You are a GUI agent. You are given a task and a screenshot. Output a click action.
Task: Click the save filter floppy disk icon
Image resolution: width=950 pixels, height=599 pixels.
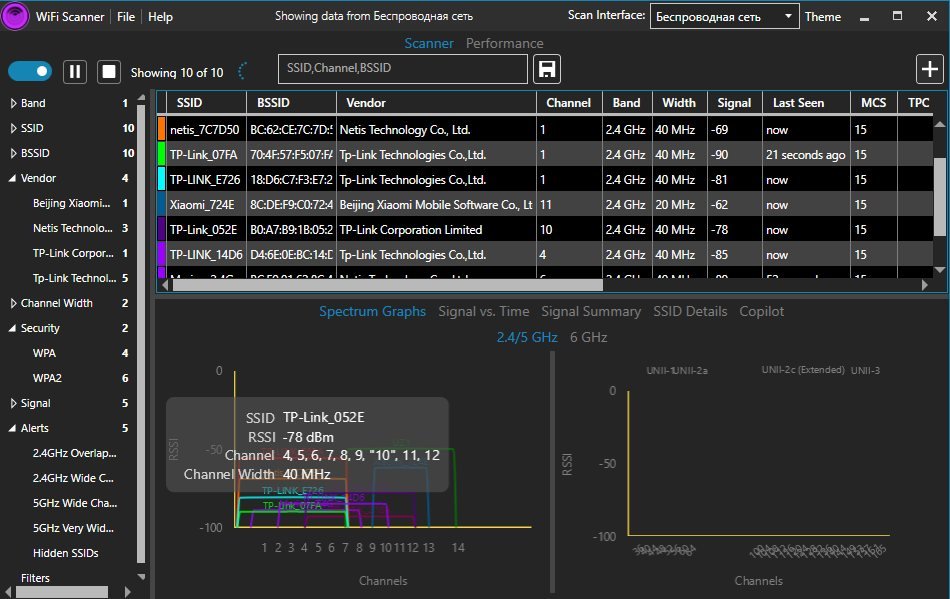click(548, 69)
